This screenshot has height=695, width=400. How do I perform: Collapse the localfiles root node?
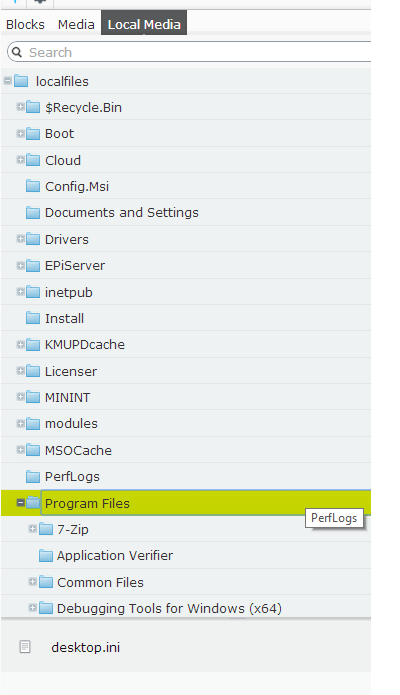click(x=8, y=81)
